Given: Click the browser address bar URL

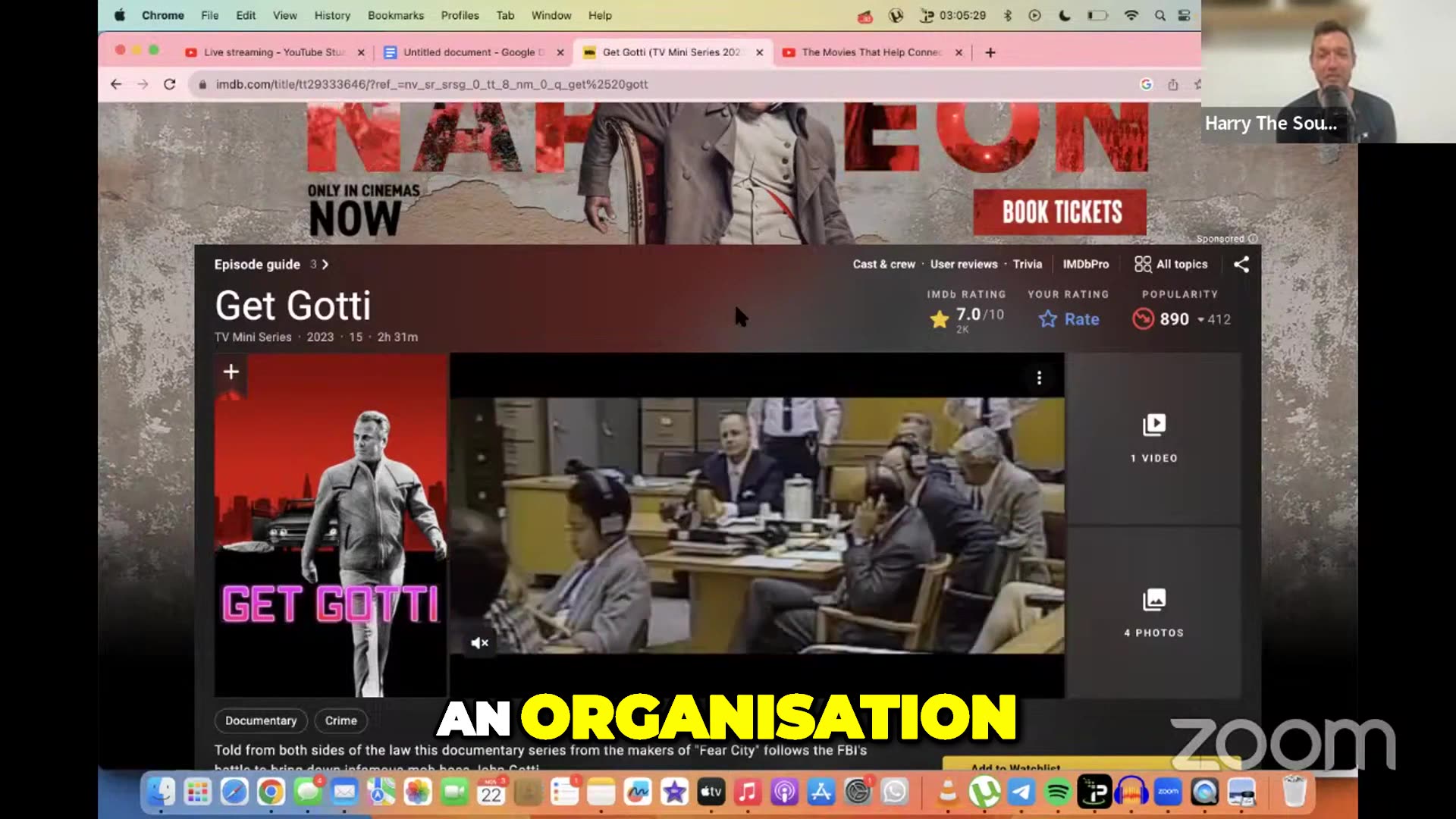Looking at the screenshot, I should 431,84.
